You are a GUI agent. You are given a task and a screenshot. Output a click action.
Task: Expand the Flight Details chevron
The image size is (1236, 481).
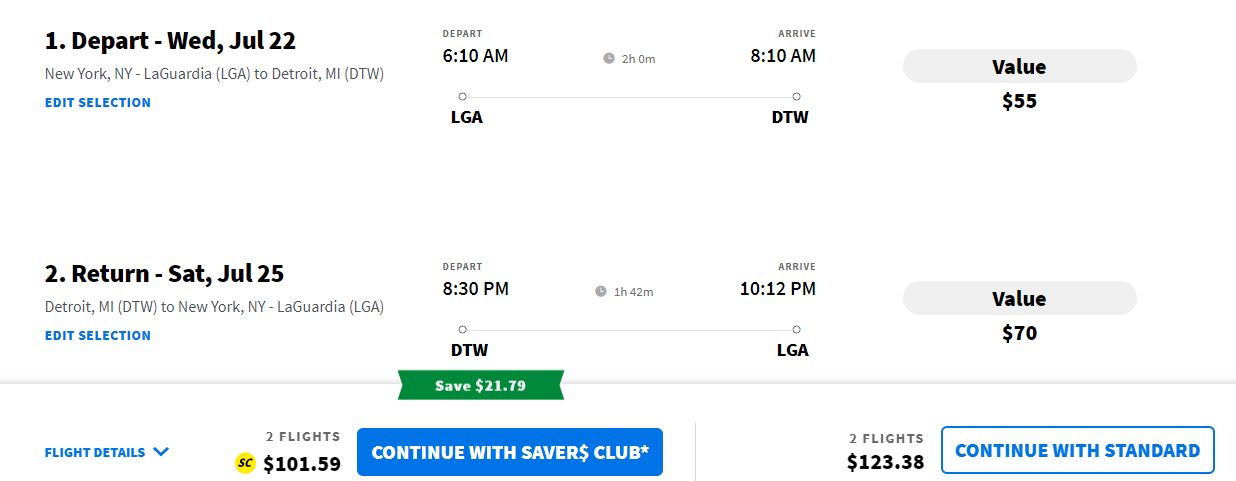[161, 452]
